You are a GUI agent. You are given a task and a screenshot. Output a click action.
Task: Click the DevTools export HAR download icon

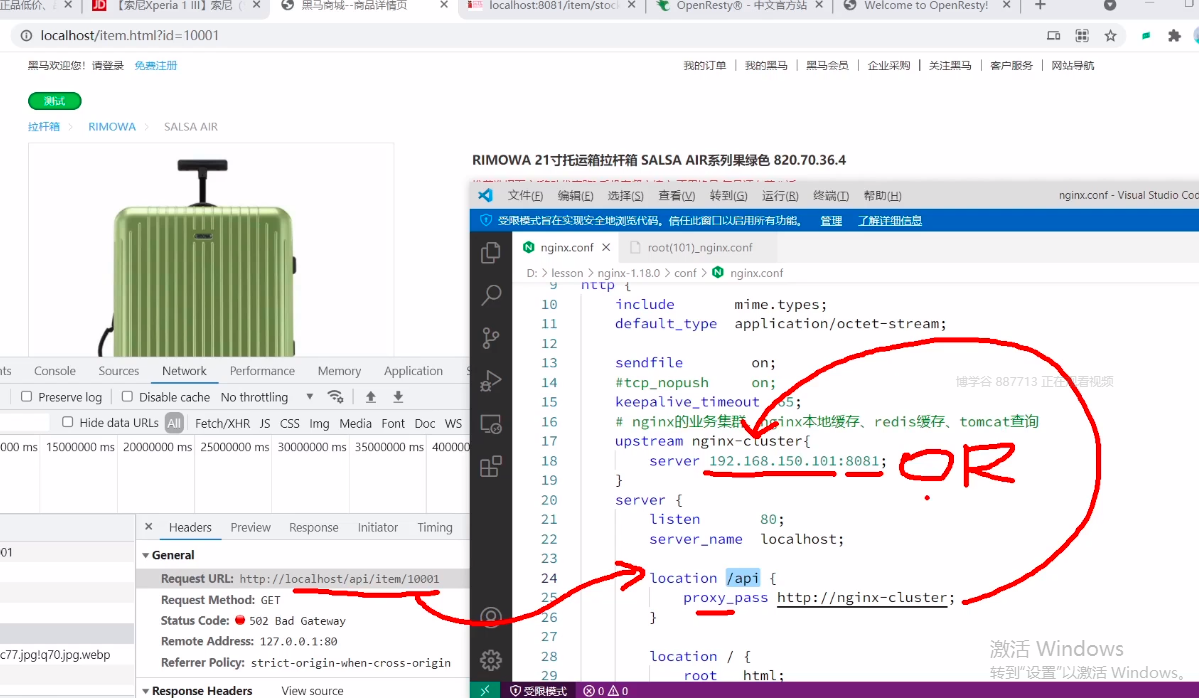pos(398,397)
